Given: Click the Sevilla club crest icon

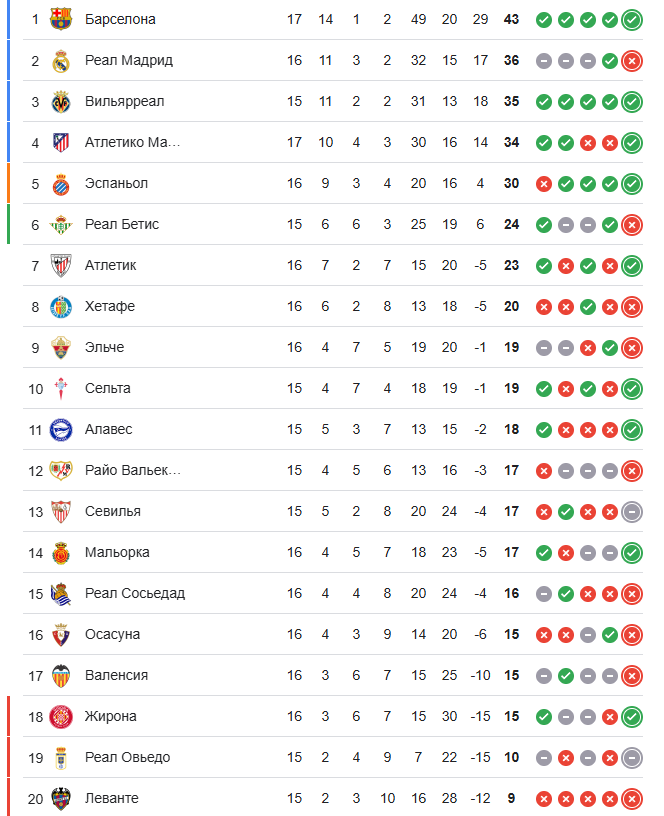Looking at the screenshot, I should [x=61, y=512].
